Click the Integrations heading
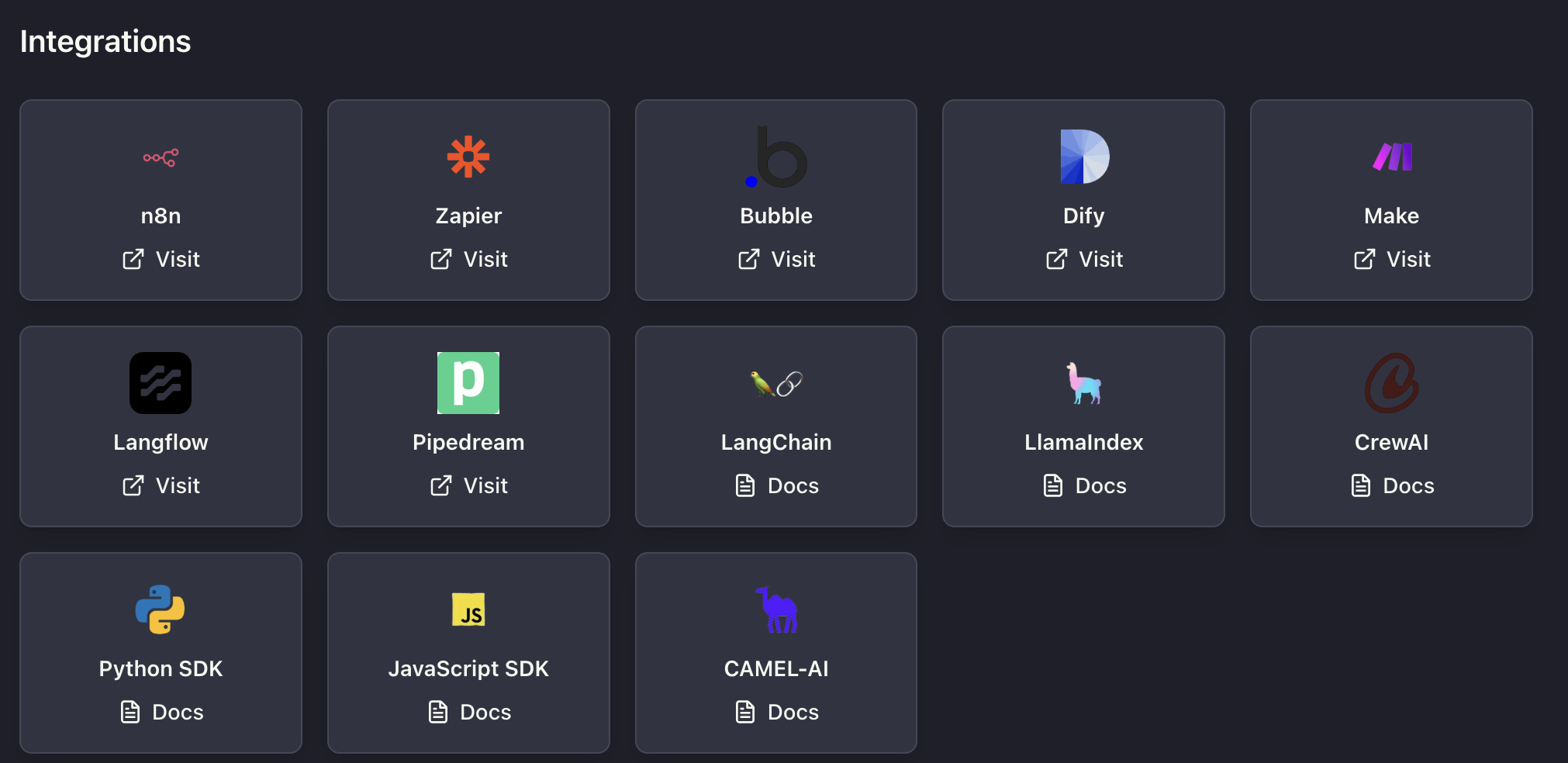The height and width of the screenshot is (763, 1568). tap(105, 41)
